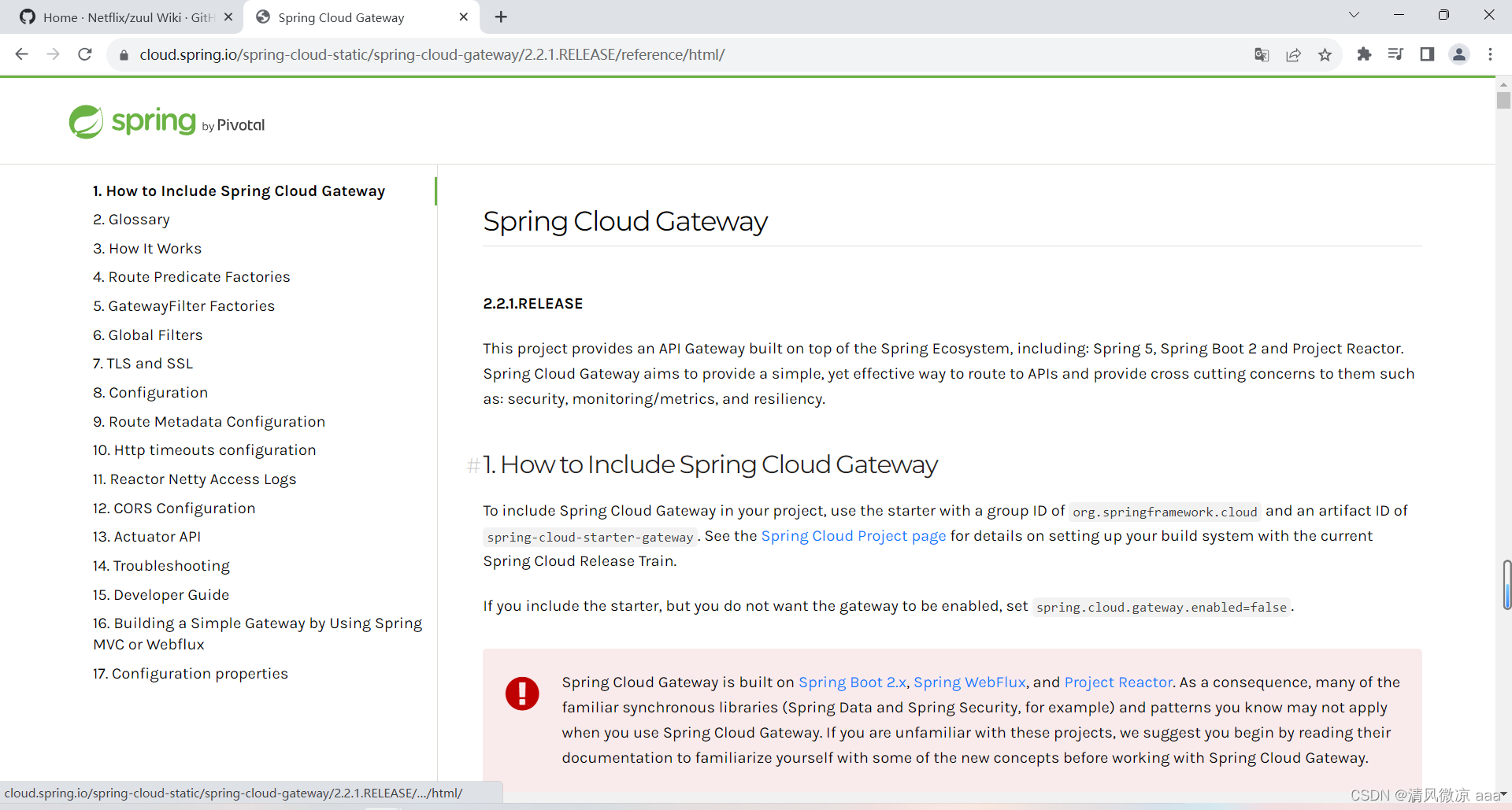1512x810 pixels.
Task: Show the browser side panel
Action: pos(1427,54)
